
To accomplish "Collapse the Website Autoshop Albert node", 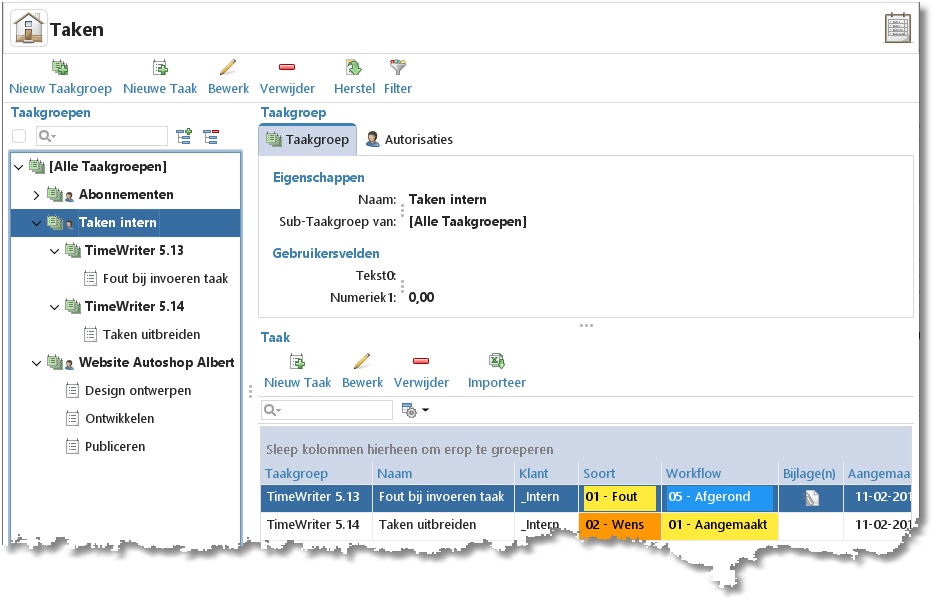I will tap(36, 363).
